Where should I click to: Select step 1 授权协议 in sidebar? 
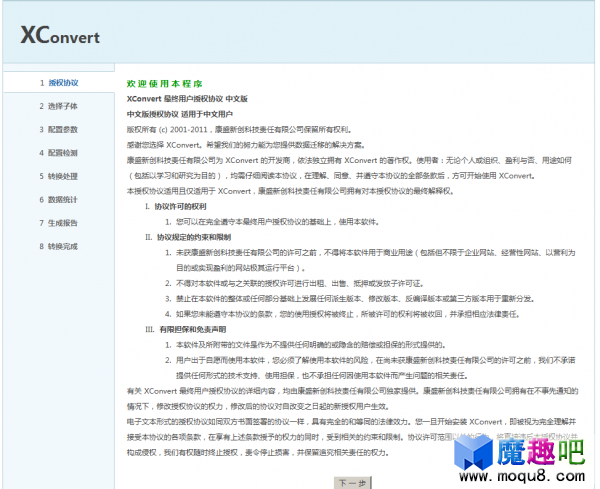pyautogui.click(x=59, y=83)
